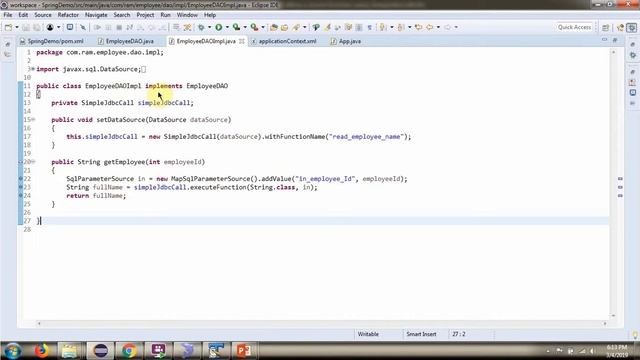
Task: Minimize the editor area
Action: pyautogui.click(x=604, y=40)
